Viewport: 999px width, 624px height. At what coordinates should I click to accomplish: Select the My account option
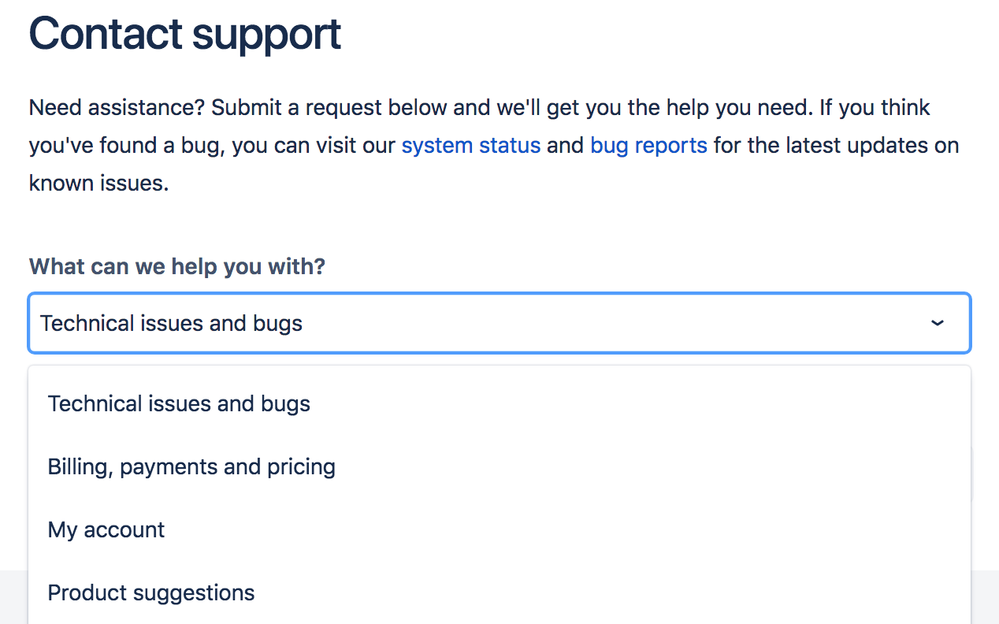(x=106, y=530)
